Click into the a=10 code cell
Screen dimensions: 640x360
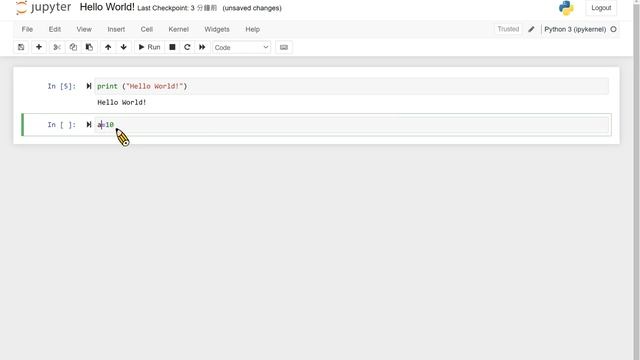(351, 124)
